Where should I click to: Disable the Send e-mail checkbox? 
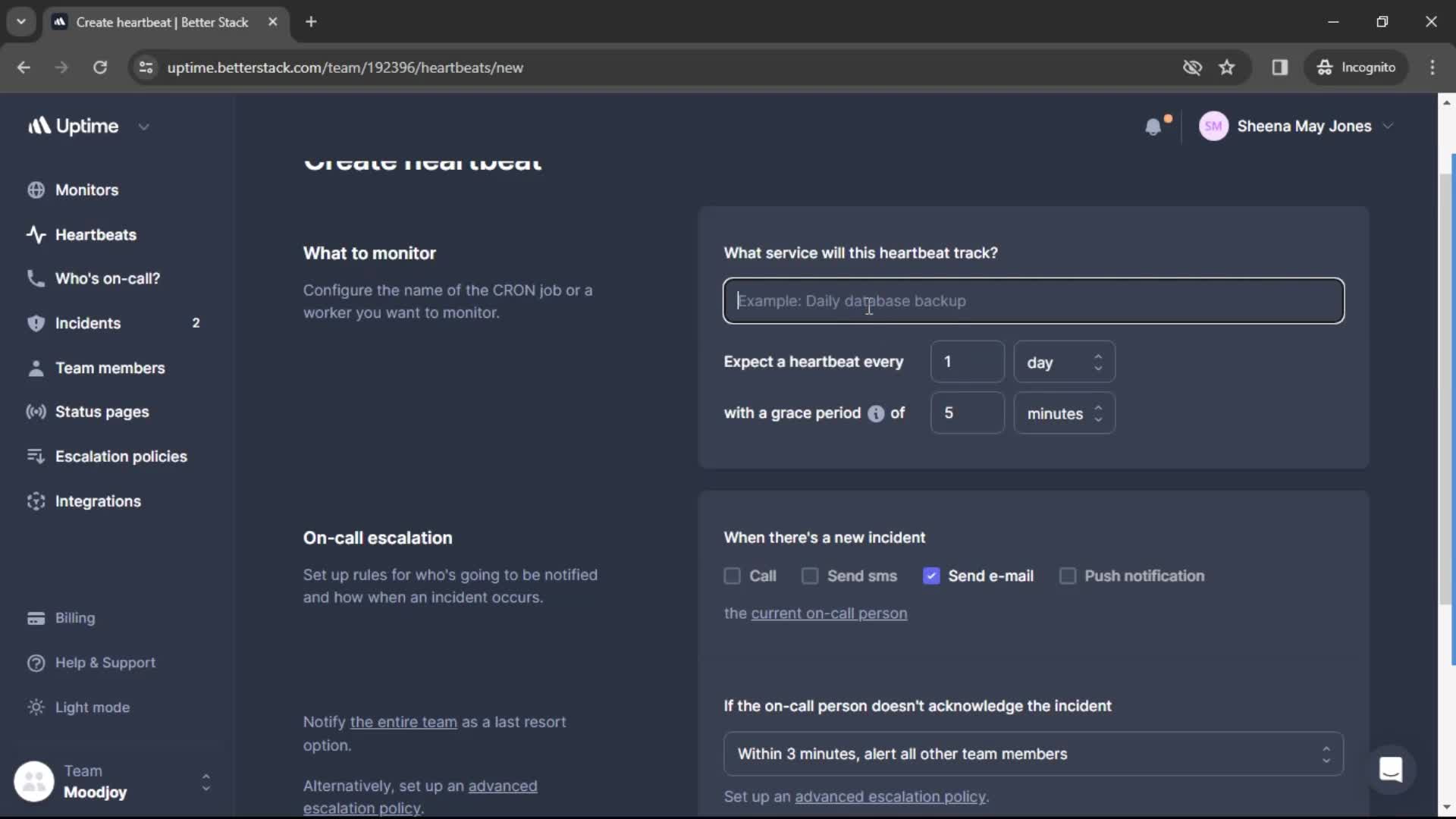[929, 575]
